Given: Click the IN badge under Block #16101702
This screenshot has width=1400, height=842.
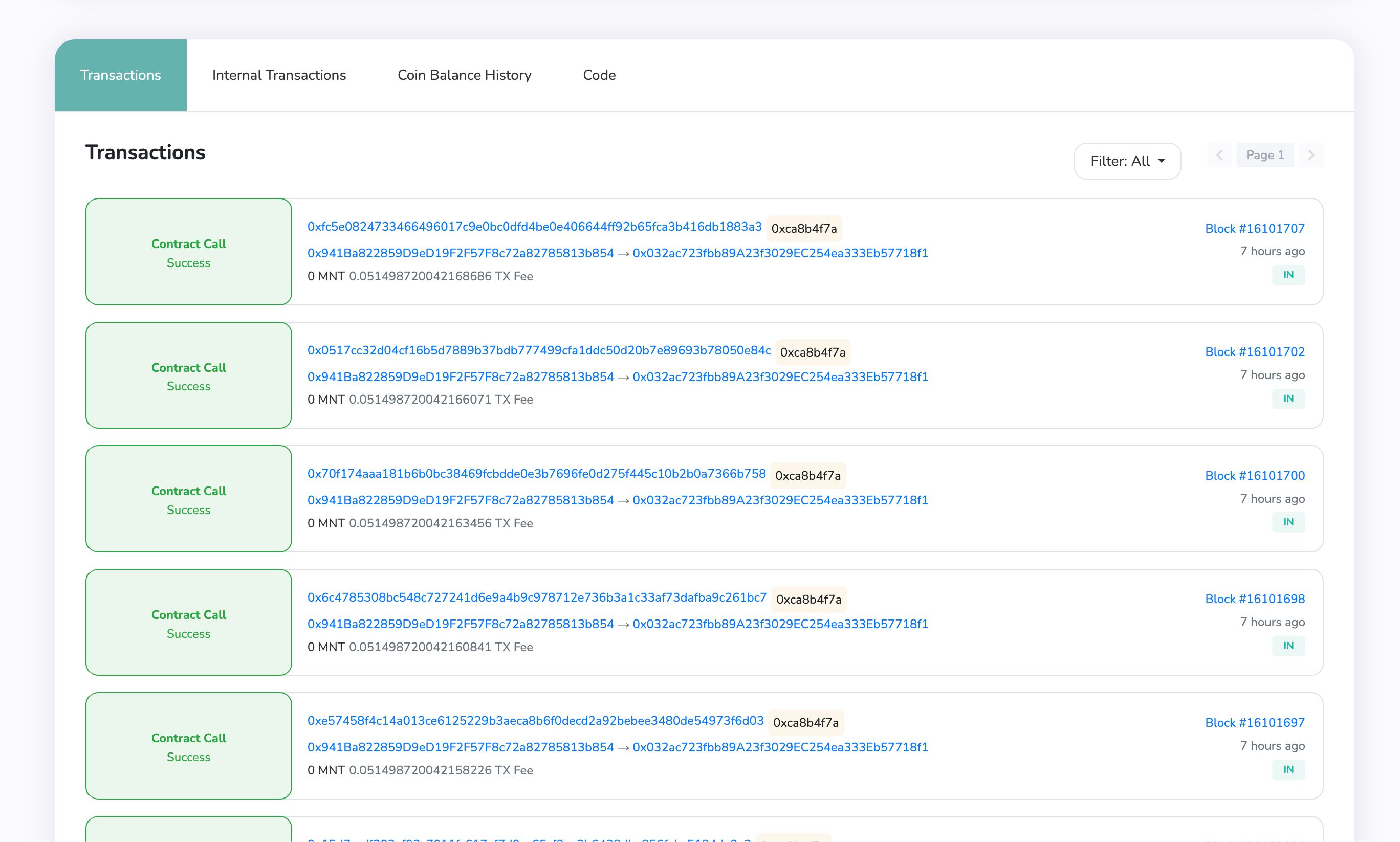Looking at the screenshot, I should click(x=1288, y=399).
